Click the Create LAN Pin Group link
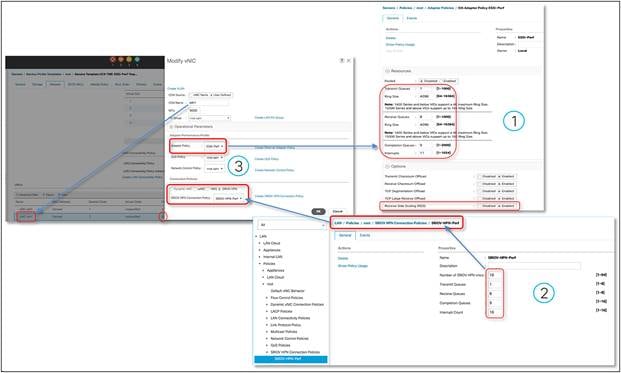 click(269, 118)
